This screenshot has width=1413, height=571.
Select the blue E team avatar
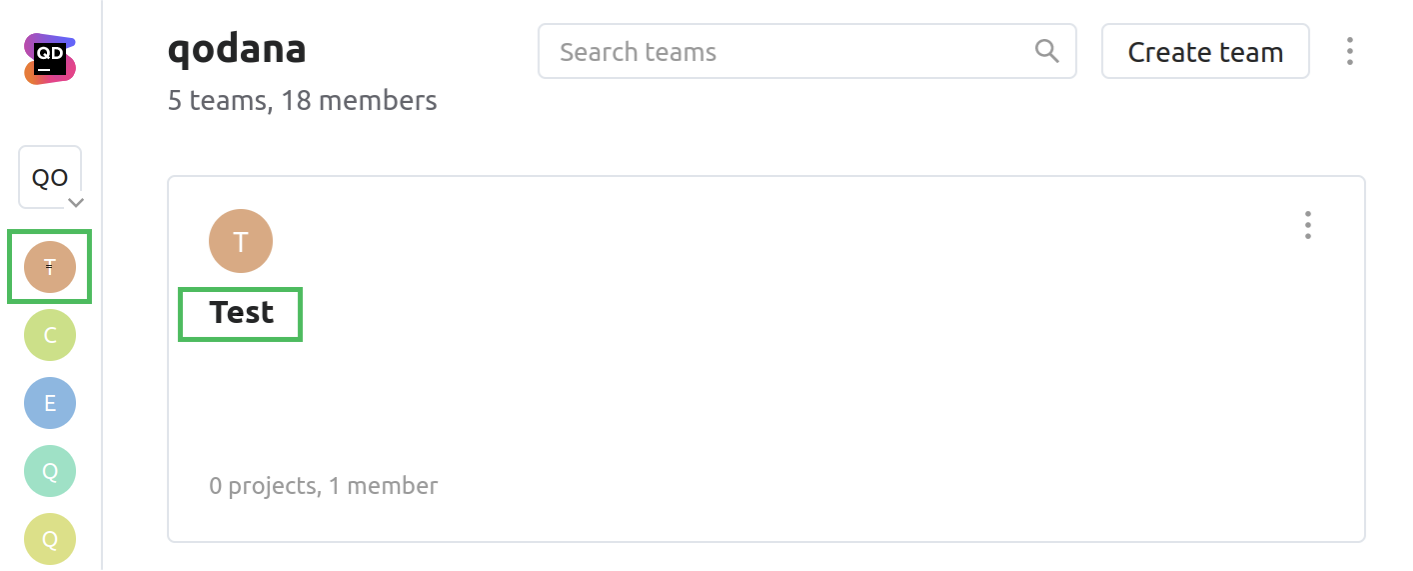(x=50, y=403)
